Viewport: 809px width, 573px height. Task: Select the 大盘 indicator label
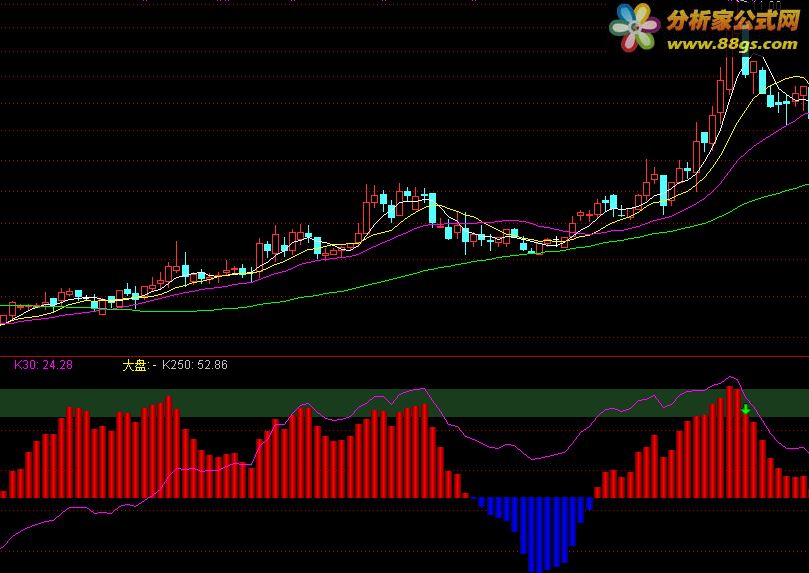[136, 366]
